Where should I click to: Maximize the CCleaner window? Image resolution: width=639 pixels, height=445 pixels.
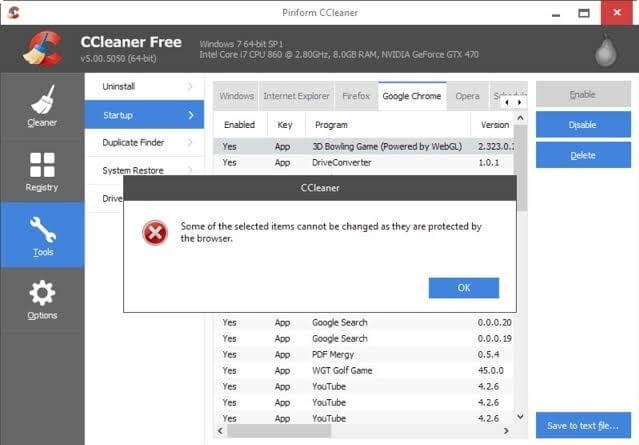pos(584,13)
